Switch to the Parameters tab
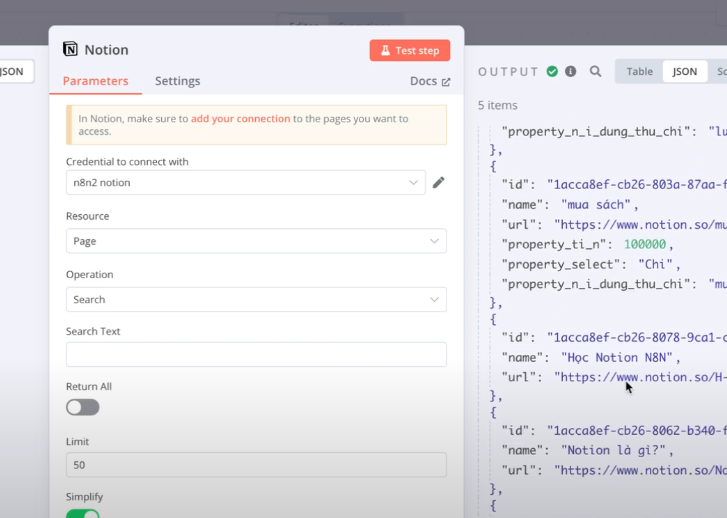The image size is (727, 518). coord(96,81)
